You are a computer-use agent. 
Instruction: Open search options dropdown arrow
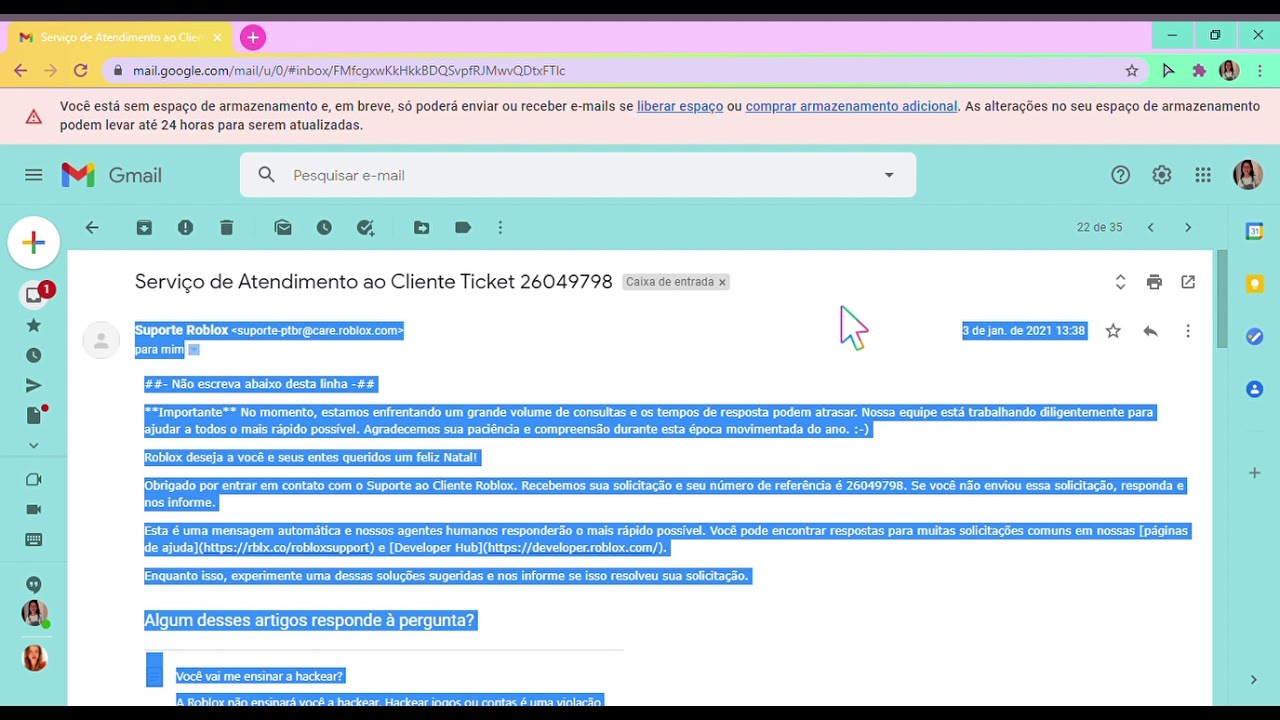tap(889, 175)
